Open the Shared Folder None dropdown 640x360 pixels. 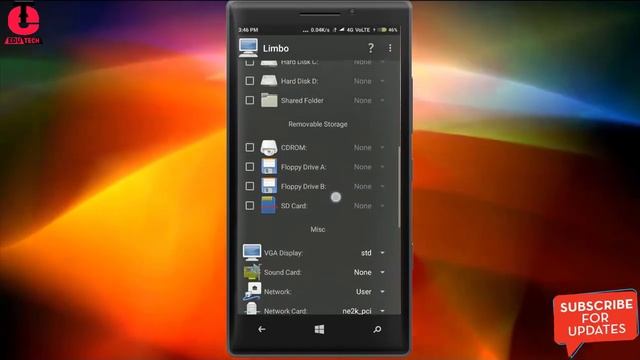(x=369, y=100)
